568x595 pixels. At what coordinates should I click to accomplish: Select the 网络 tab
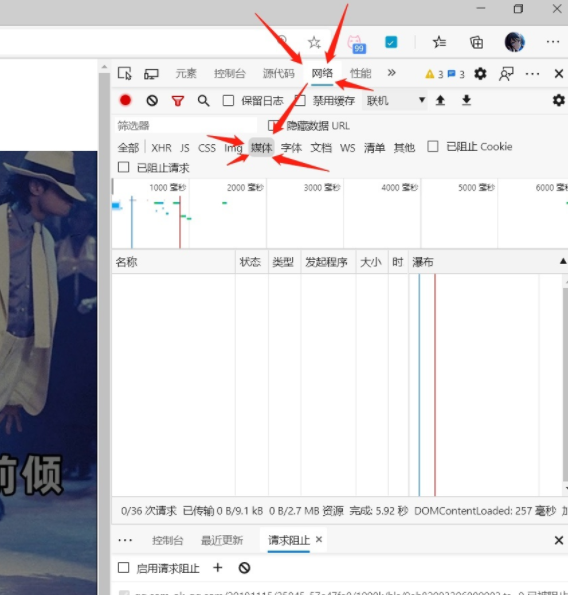pyautogui.click(x=322, y=73)
